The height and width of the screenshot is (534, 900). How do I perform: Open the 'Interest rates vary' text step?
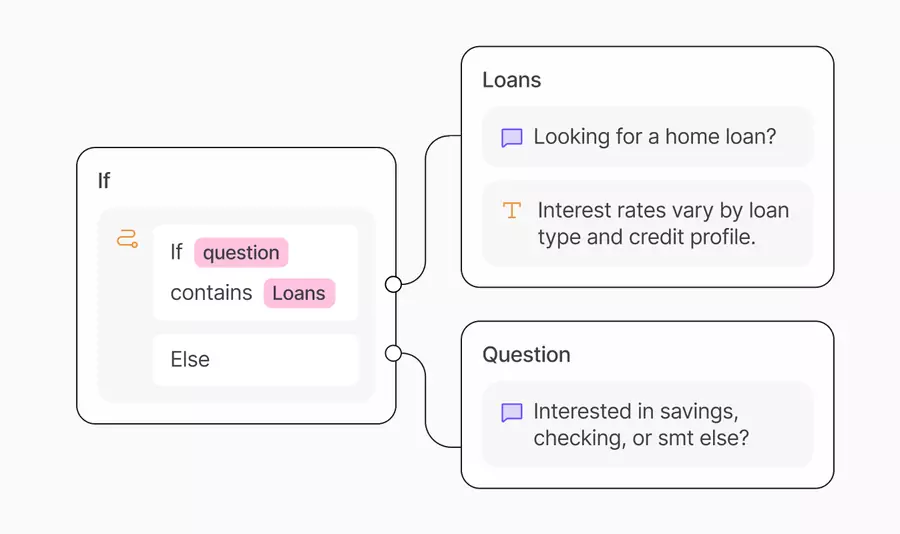(663, 224)
